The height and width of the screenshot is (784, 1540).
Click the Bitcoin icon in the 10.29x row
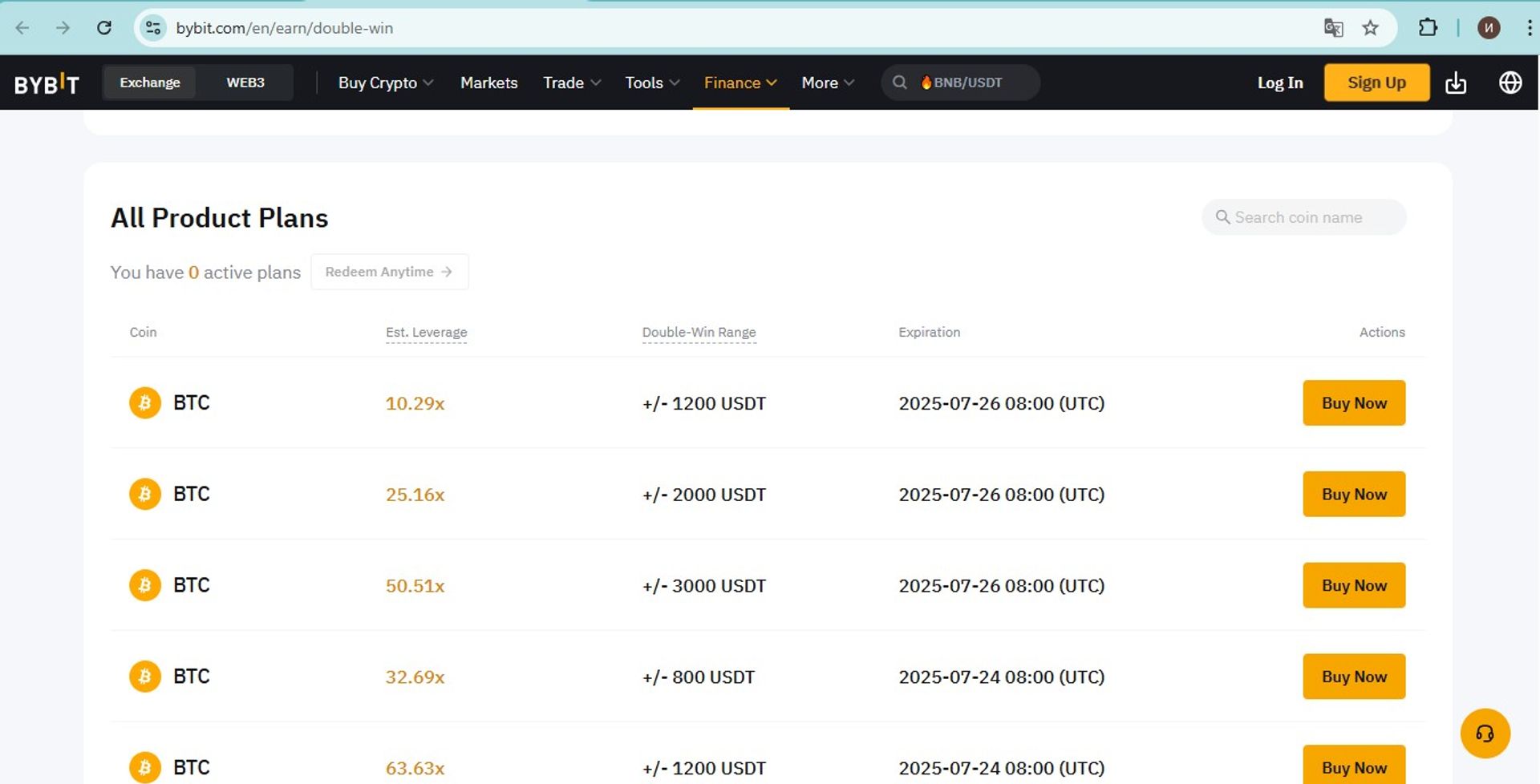(145, 402)
